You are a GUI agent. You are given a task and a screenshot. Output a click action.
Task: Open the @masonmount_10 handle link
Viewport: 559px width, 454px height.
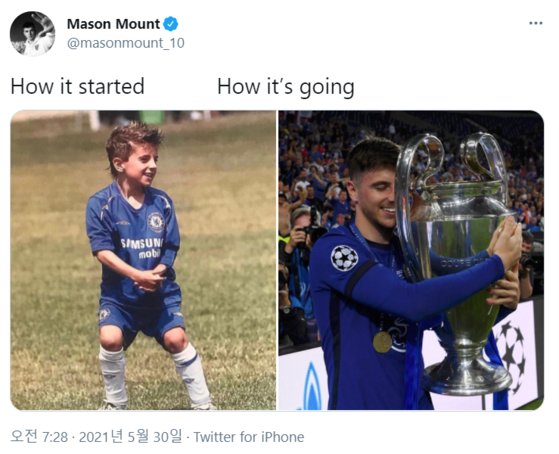(x=125, y=43)
